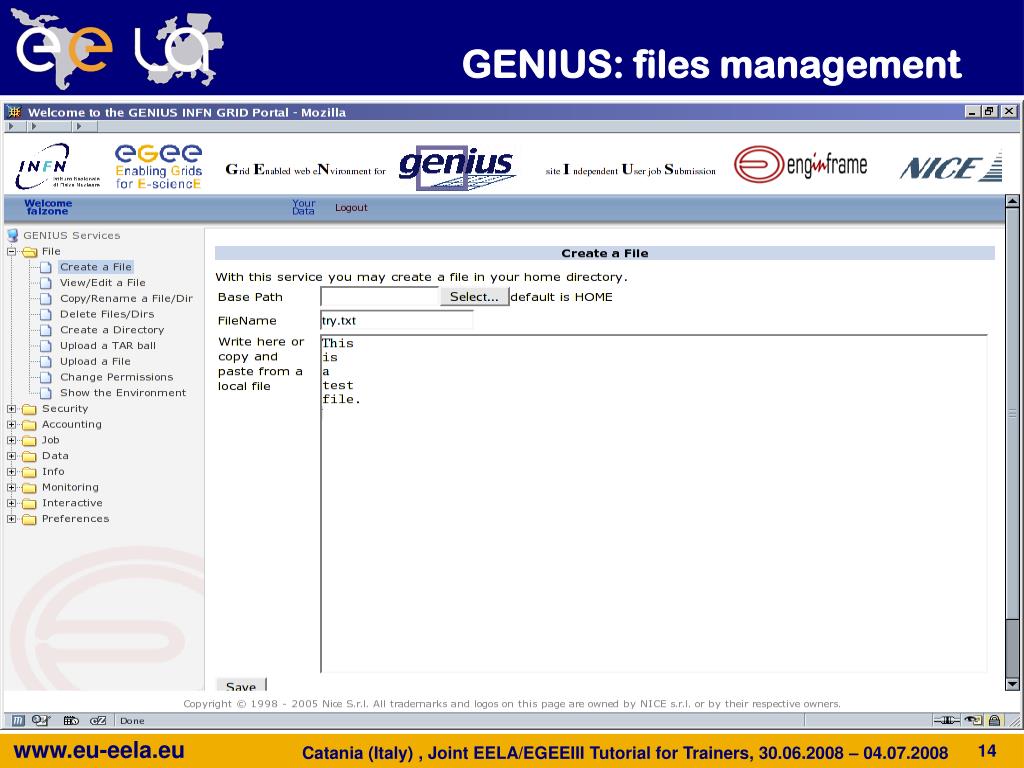This screenshot has width=1024, height=768.
Task: Expand the Accounting tree node
Action: 11,424
